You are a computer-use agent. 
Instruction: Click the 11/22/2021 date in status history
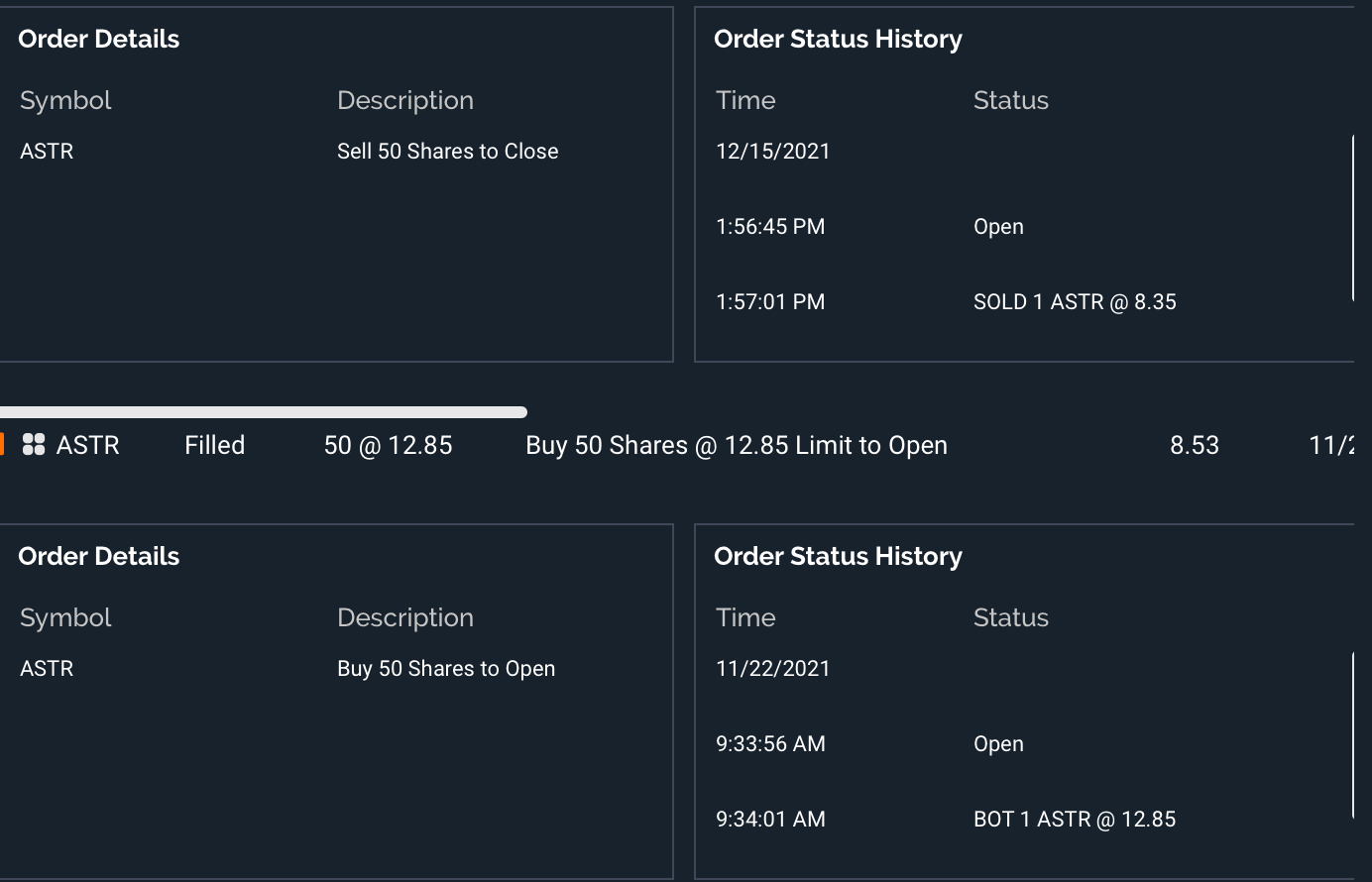pyautogui.click(x=773, y=669)
